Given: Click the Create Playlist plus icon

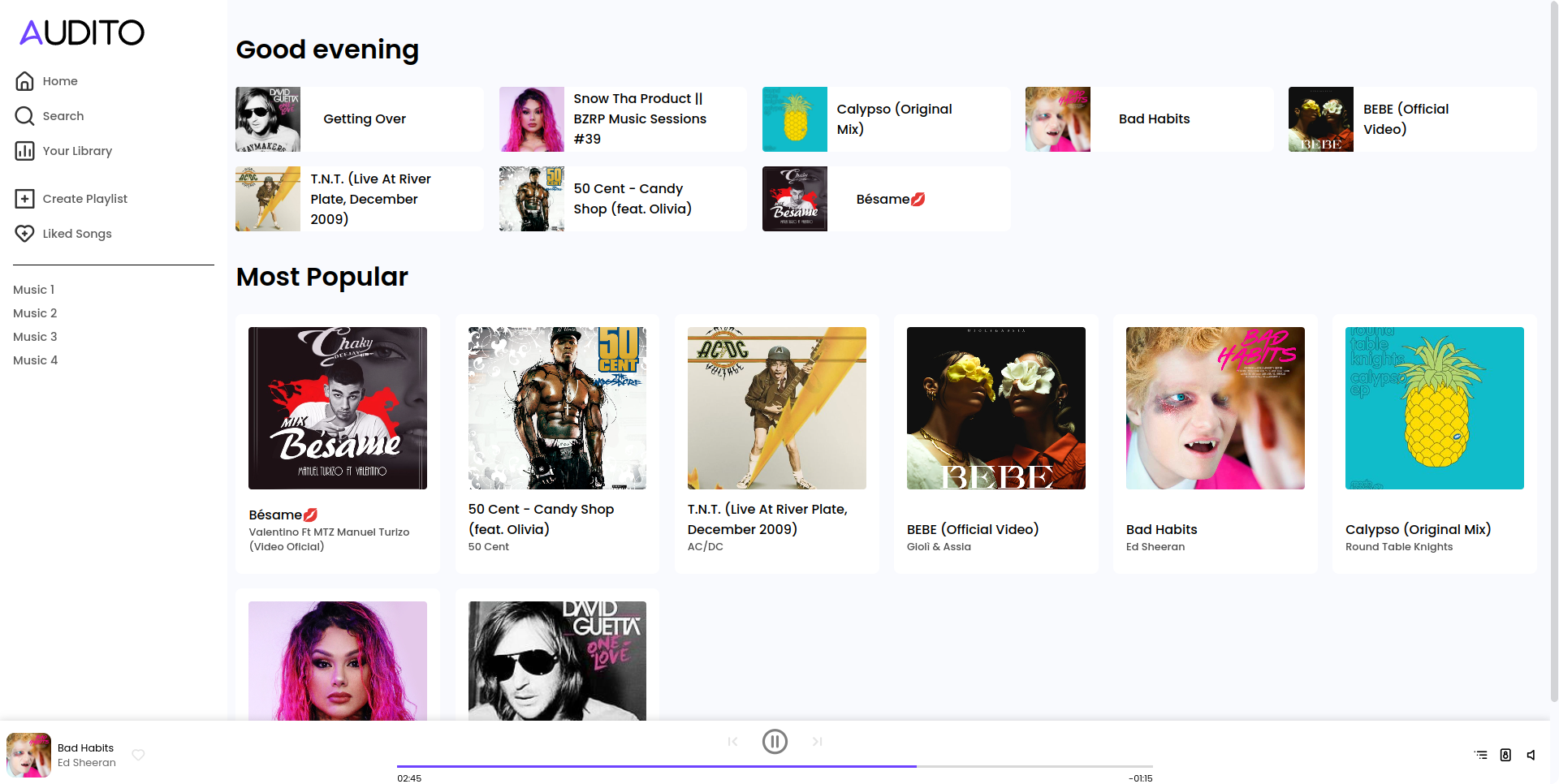Looking at the screenshot, I should click(x=25, y=199).
